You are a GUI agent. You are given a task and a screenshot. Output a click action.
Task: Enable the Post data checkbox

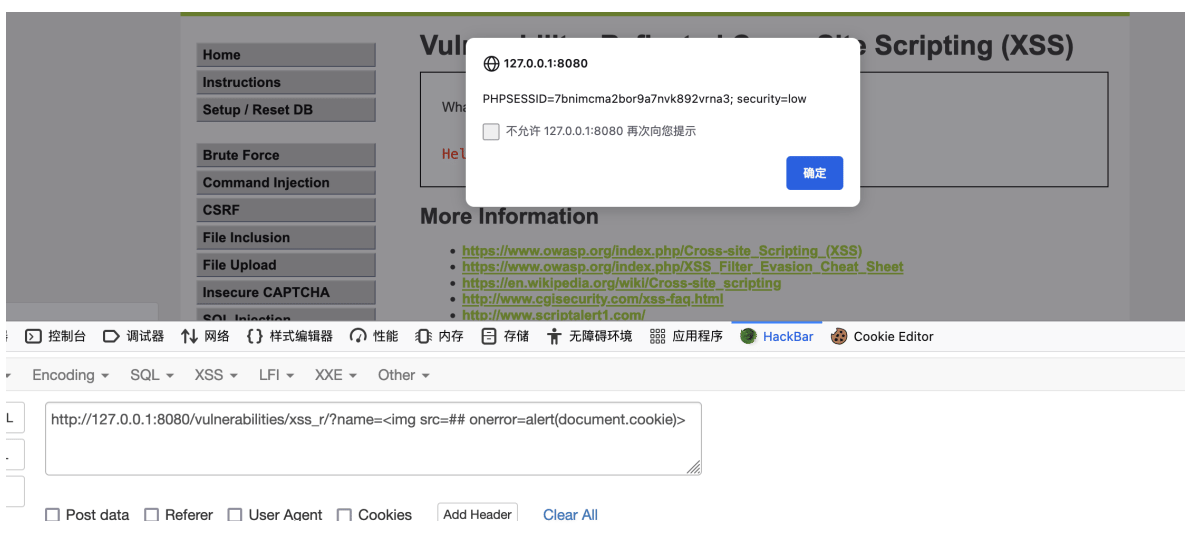(52, 516)
